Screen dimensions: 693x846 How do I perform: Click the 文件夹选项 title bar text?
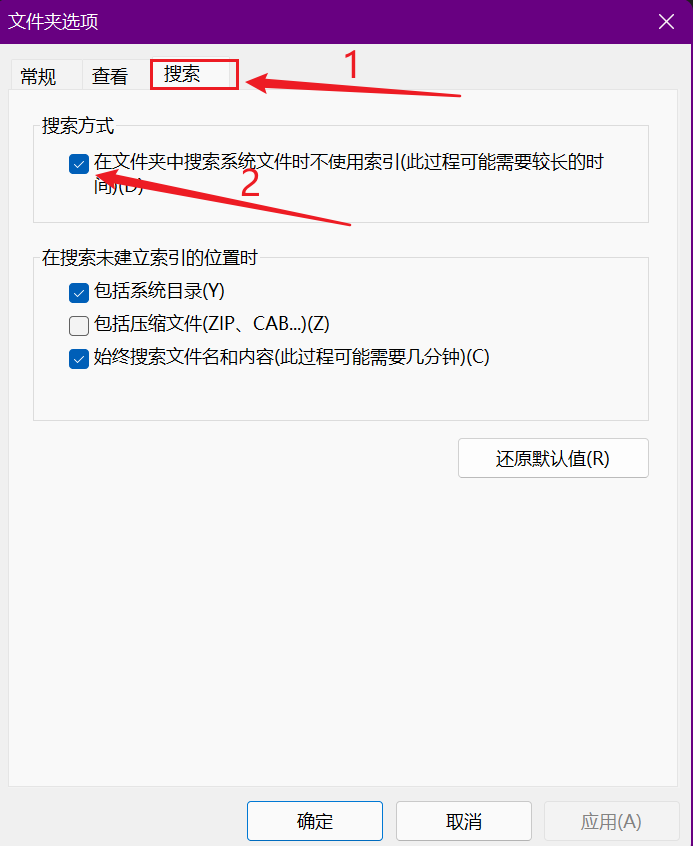tap(53, 22)
